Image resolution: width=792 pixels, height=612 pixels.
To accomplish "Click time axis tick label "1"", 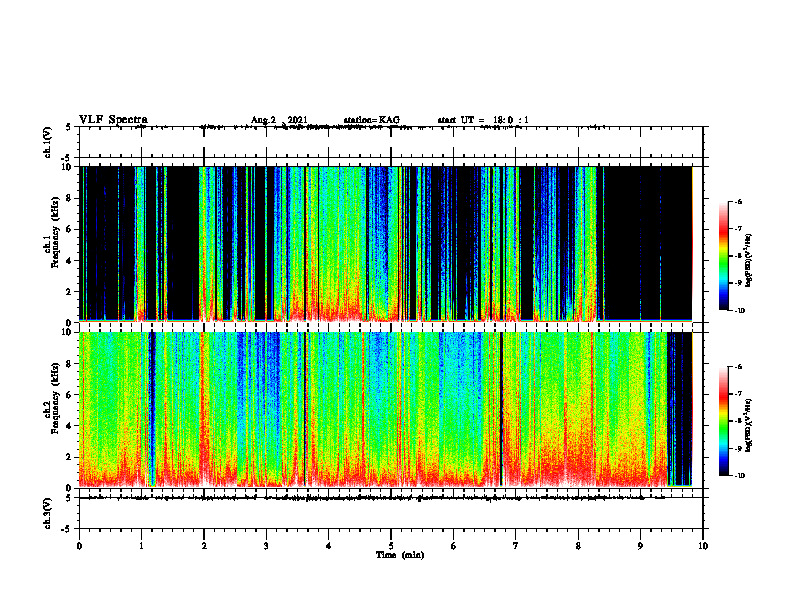I will point(141,546).
